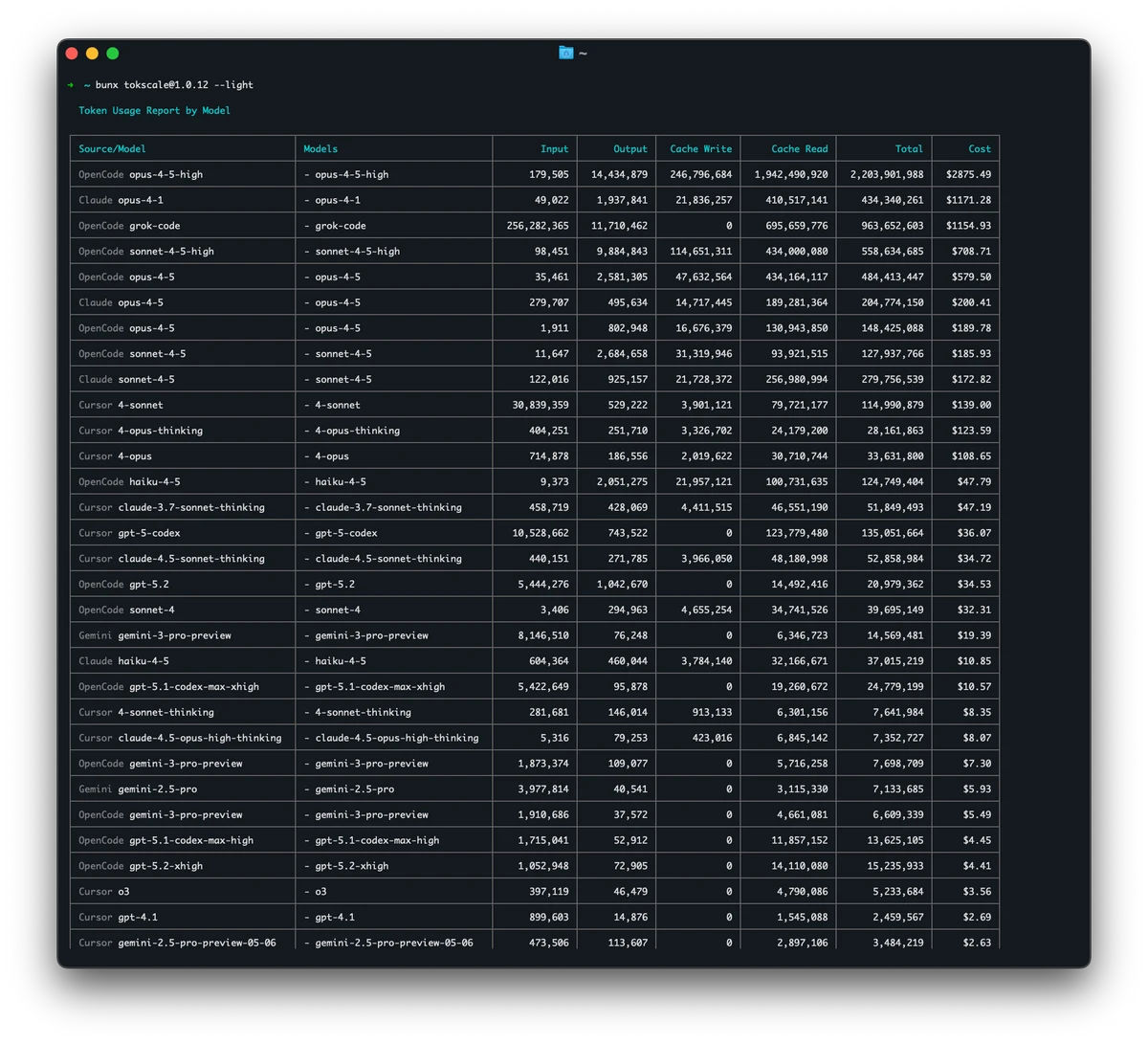Screen dimensions: 1148x1044
Task: Click the input value '10,528,662'
Action: coord(541,533)
